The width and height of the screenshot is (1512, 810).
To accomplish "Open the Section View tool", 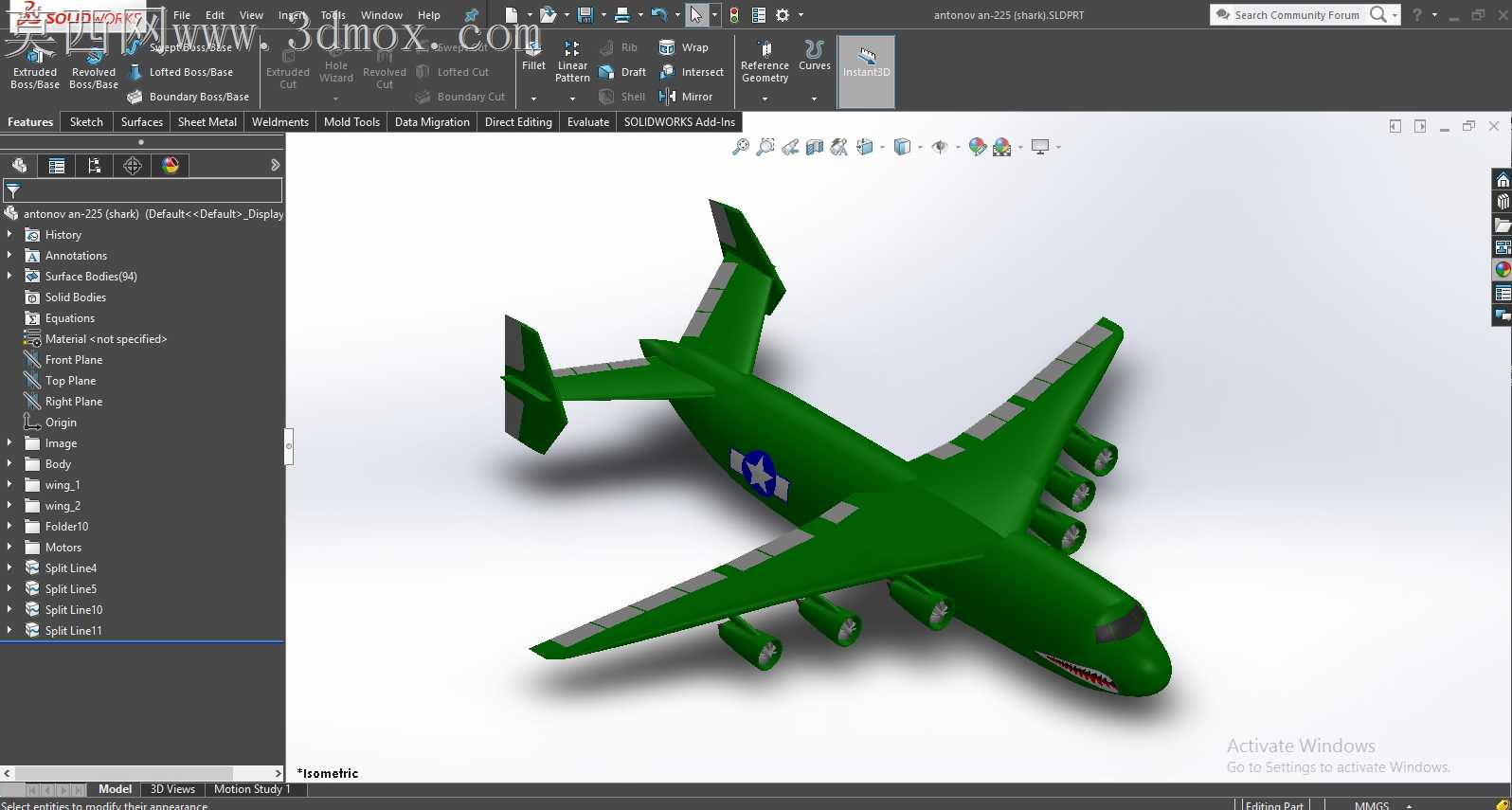I will click(815, 147).
